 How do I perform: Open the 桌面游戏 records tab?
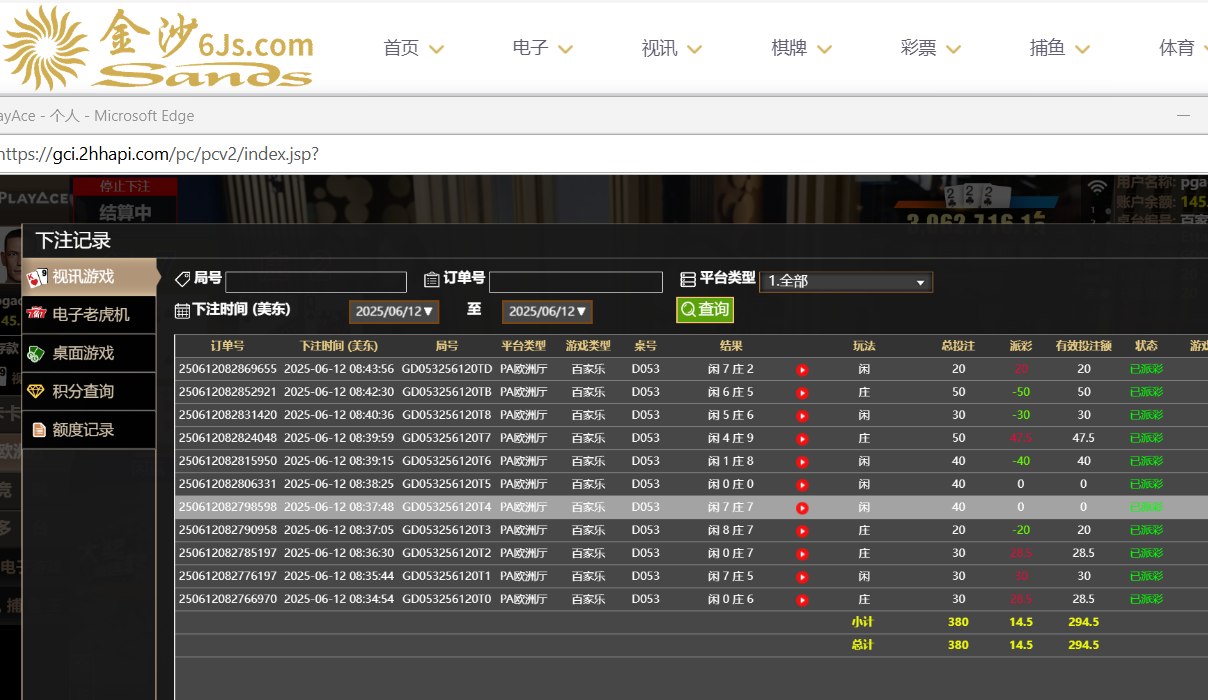point(83,353)
